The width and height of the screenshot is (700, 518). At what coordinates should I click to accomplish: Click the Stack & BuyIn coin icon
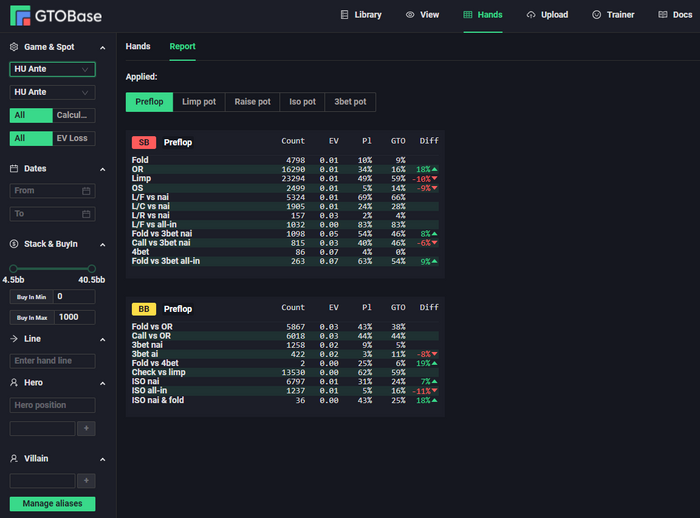14,244
